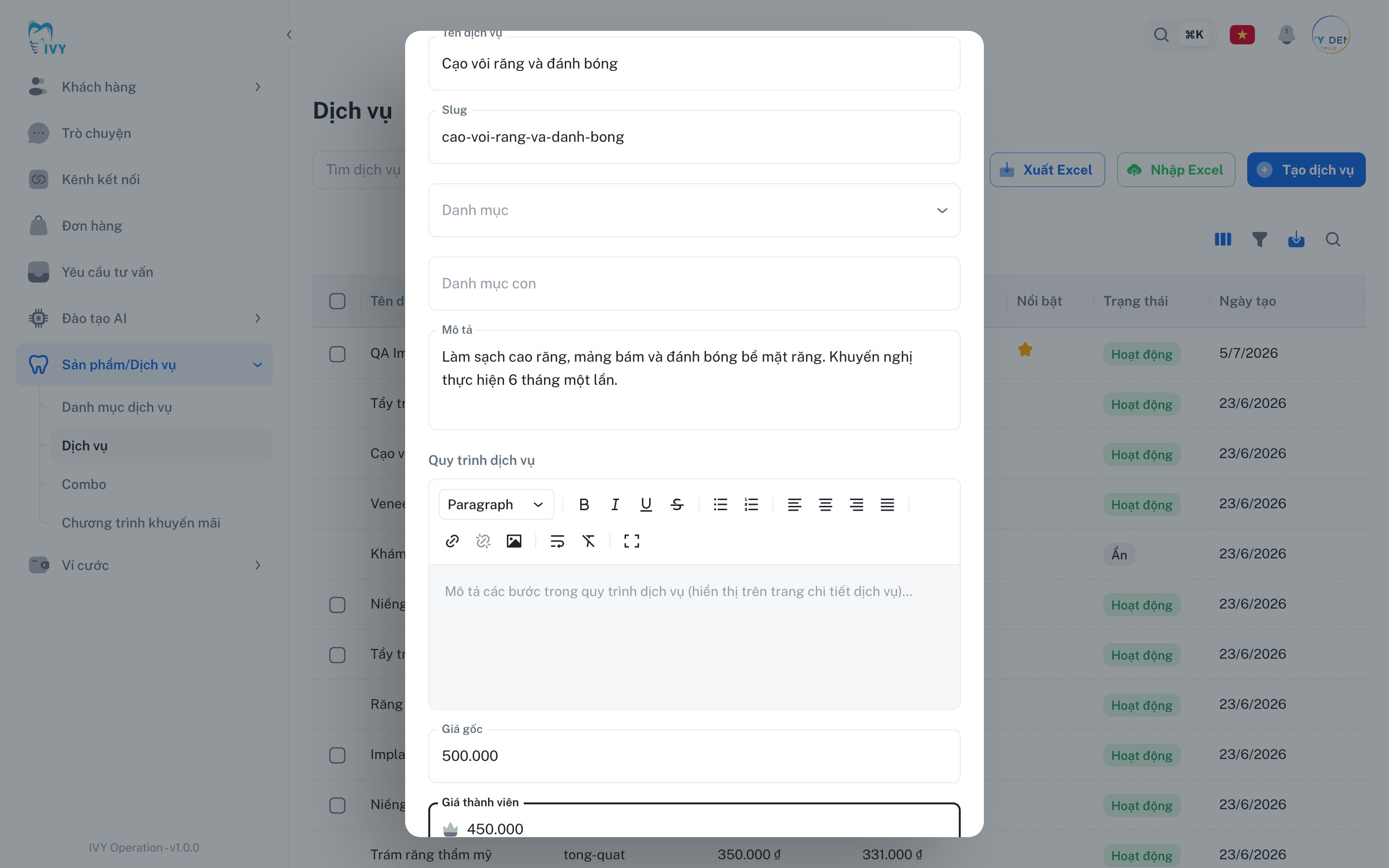Justify text in editor

(887, 504)
